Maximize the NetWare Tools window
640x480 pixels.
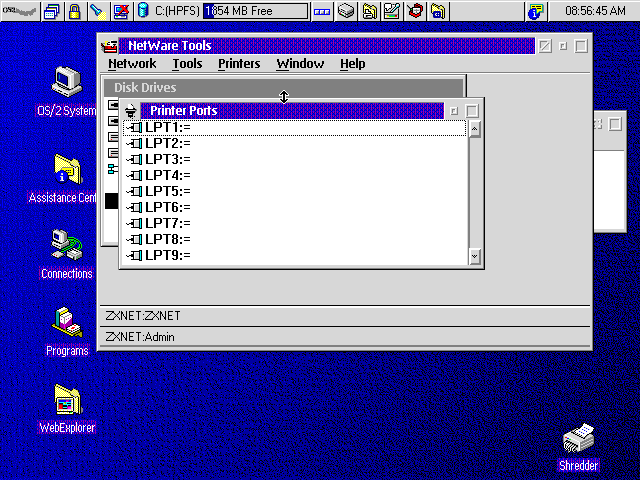coord(581,46)
